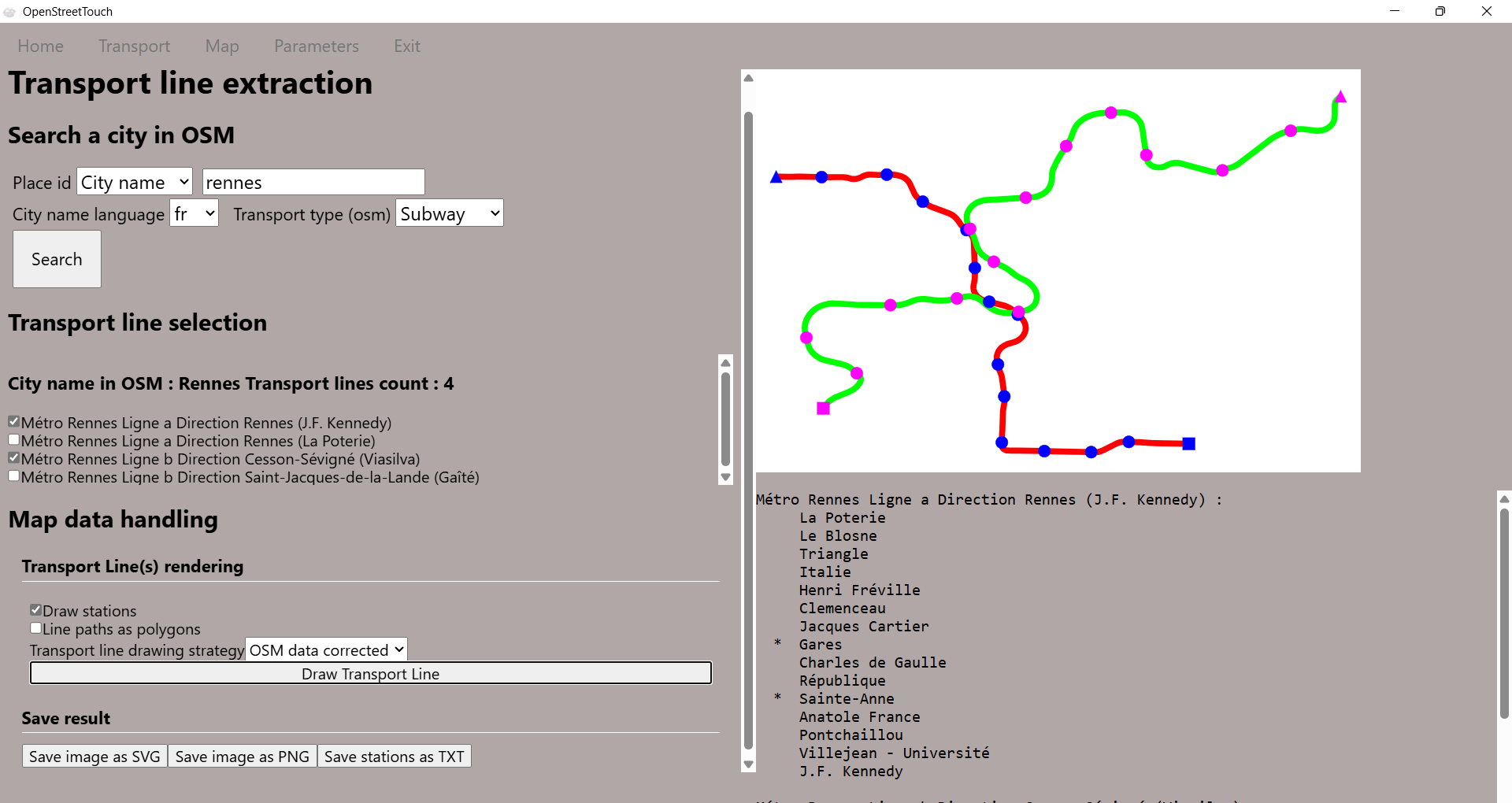Click station list scrollbar up arrow
This screenshot has height=803, width=1512.
[1504, 499]
